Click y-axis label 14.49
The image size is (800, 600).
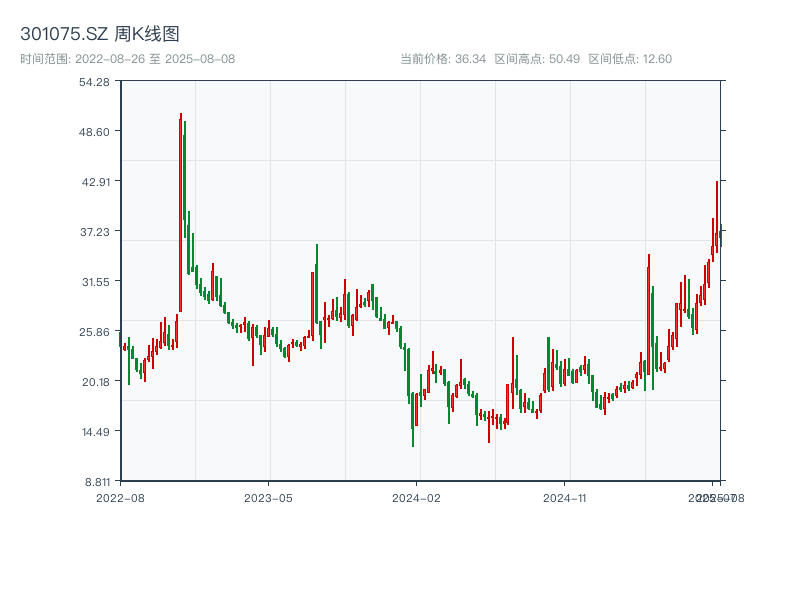[95, 432]
